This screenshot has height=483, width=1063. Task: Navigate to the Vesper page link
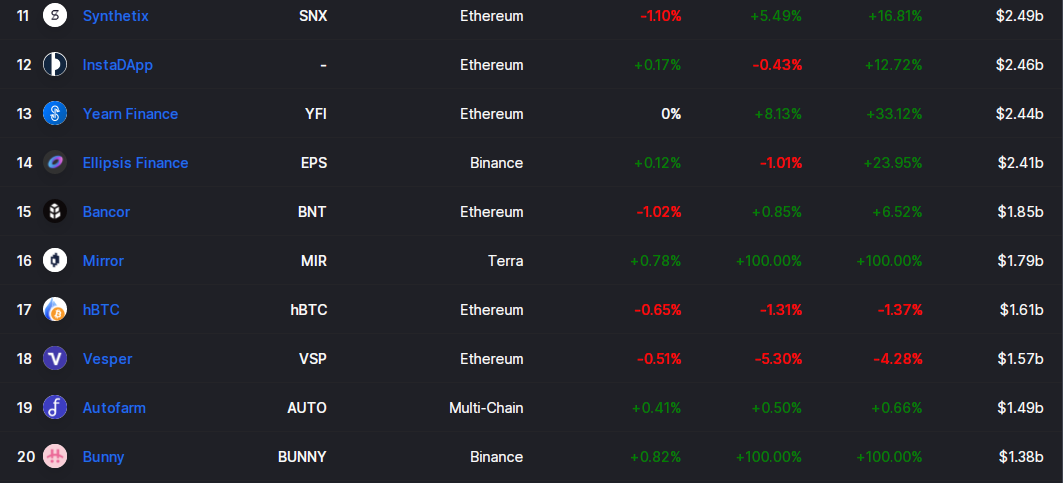(107, 359)
